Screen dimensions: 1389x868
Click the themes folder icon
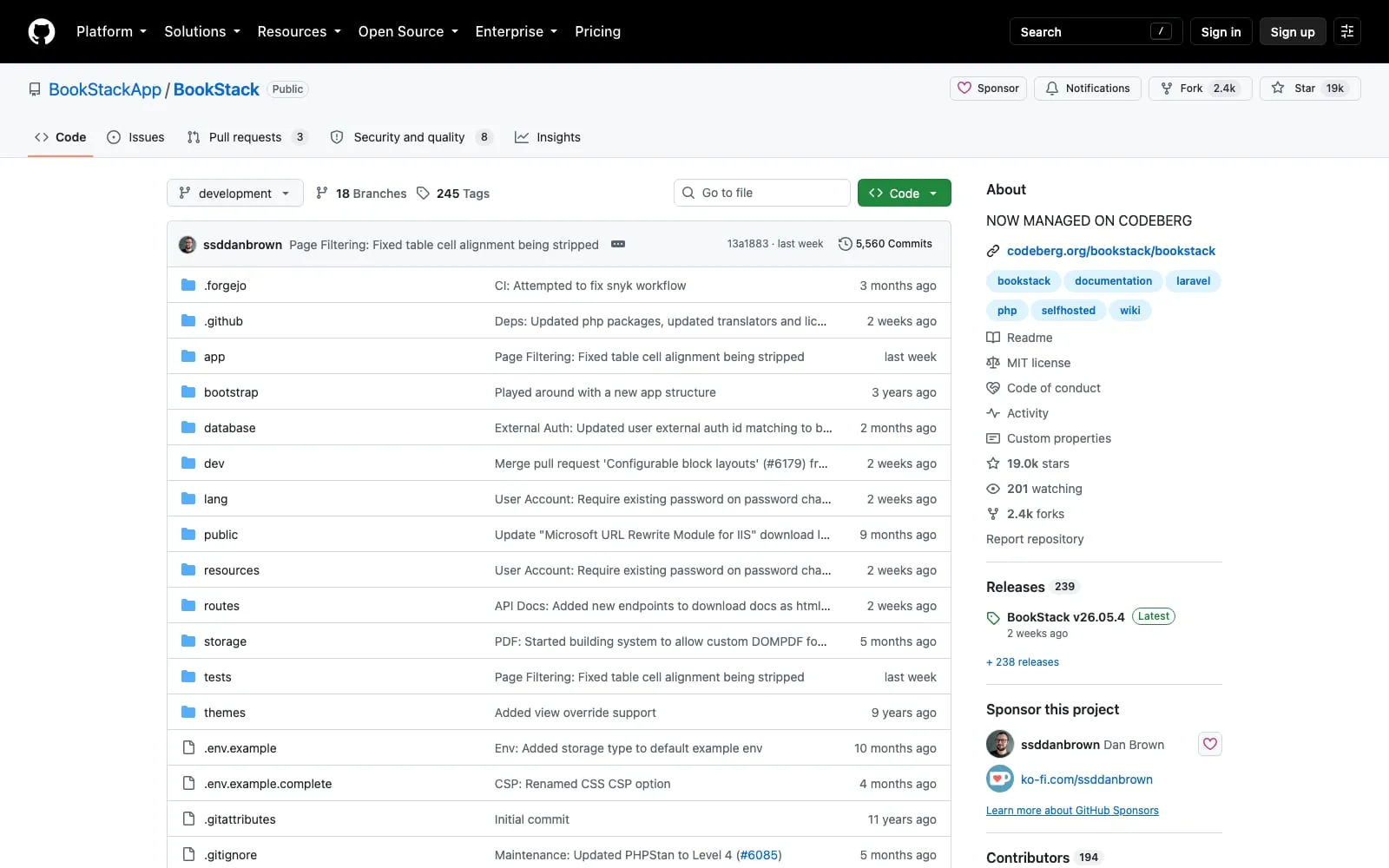pos(188,712)
